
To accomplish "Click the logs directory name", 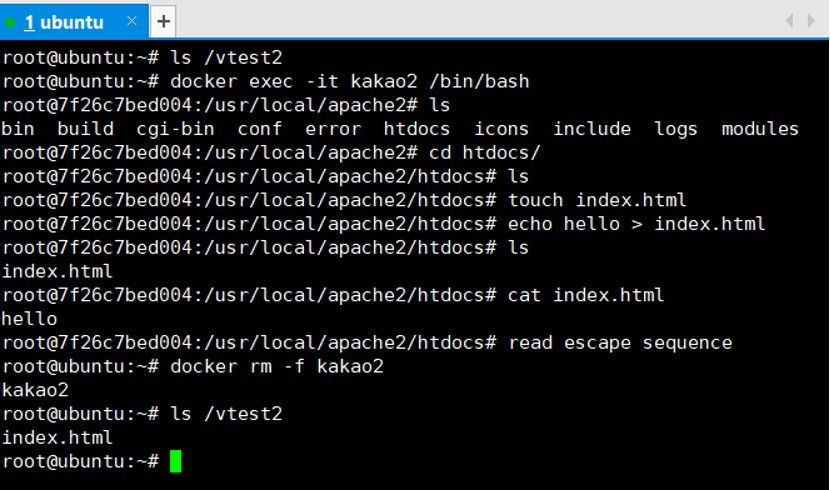I will pos(675,129).
